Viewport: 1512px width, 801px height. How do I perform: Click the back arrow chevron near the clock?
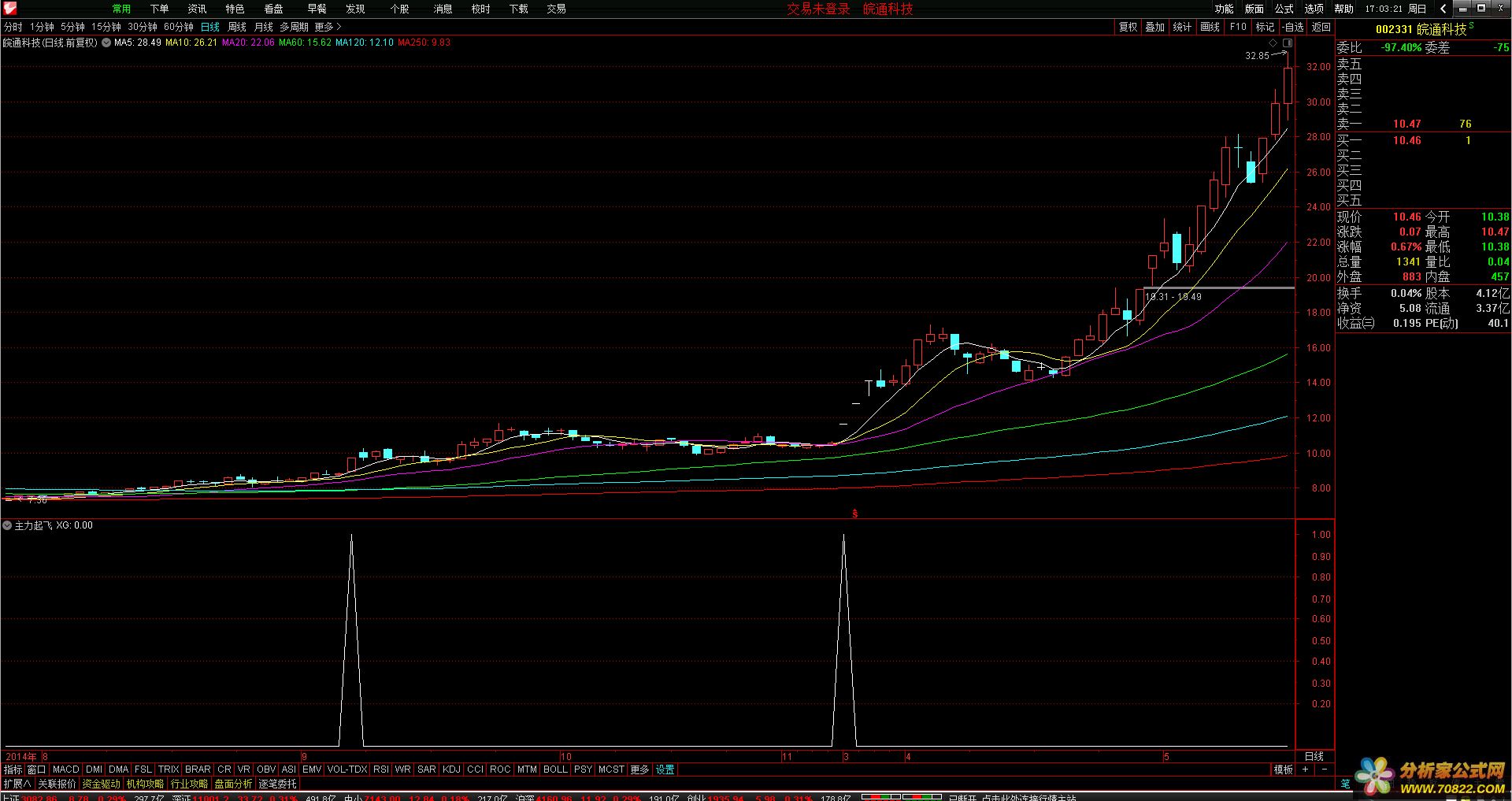point(1443,9)
